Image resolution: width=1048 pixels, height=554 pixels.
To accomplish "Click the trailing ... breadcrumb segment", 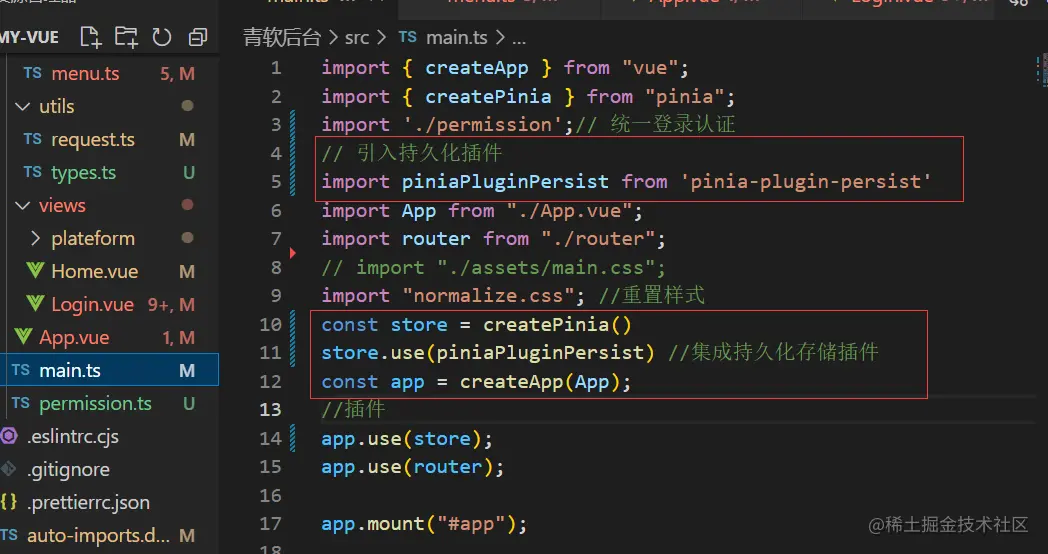I will point(519,39).
